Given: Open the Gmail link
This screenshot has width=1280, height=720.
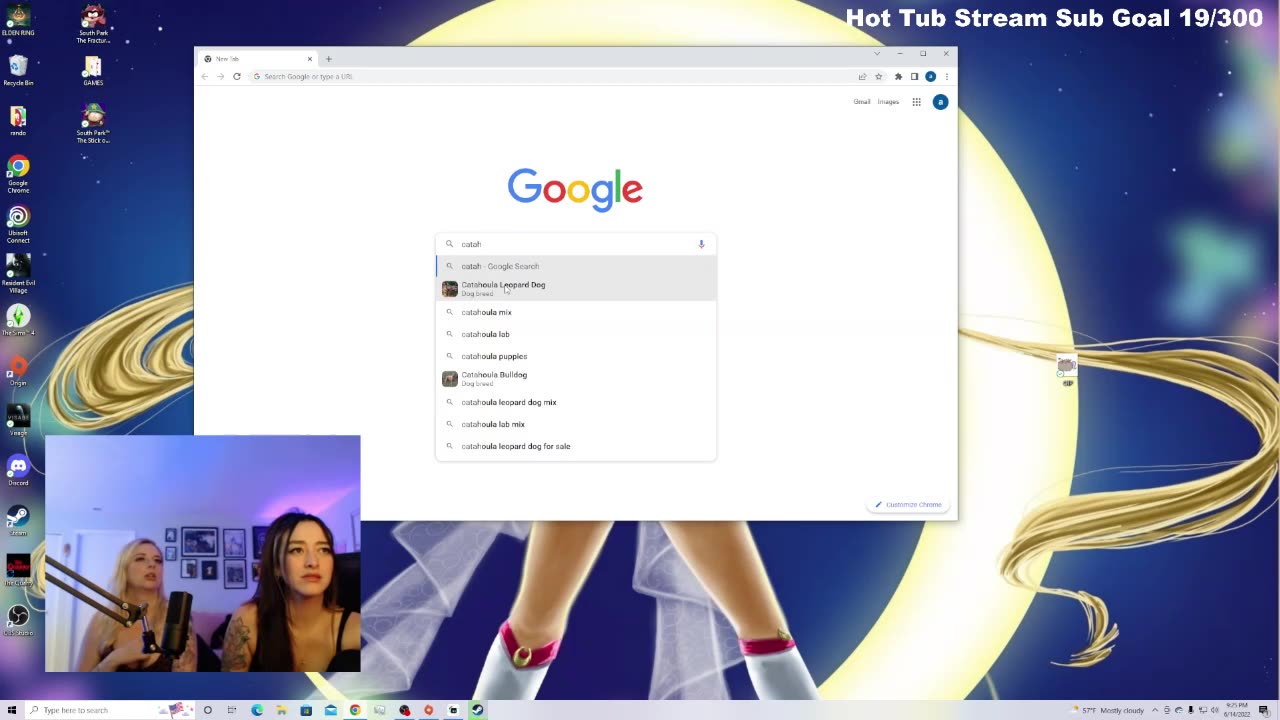Looking at the screenshot, I should coord(862,102).
